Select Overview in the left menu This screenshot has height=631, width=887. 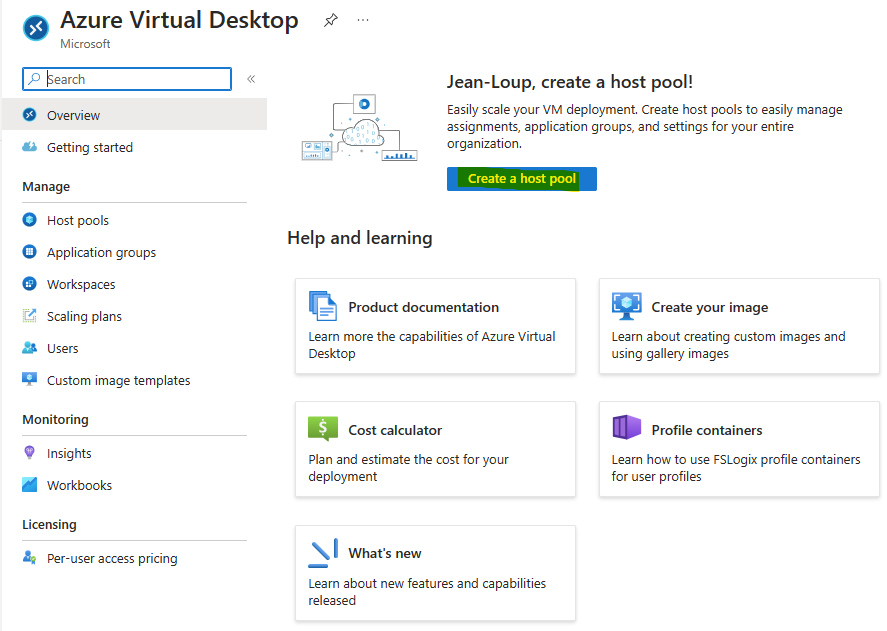[135, 115]
